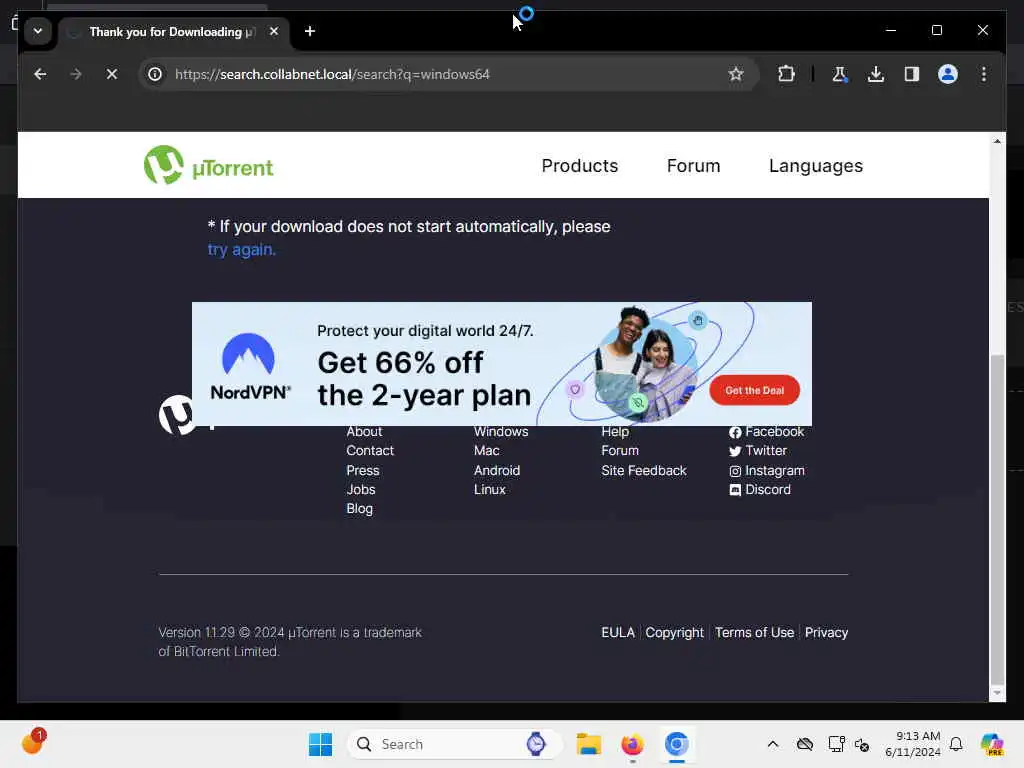
Task: Toggle browser side panel icon
Action: pos(912,74)
